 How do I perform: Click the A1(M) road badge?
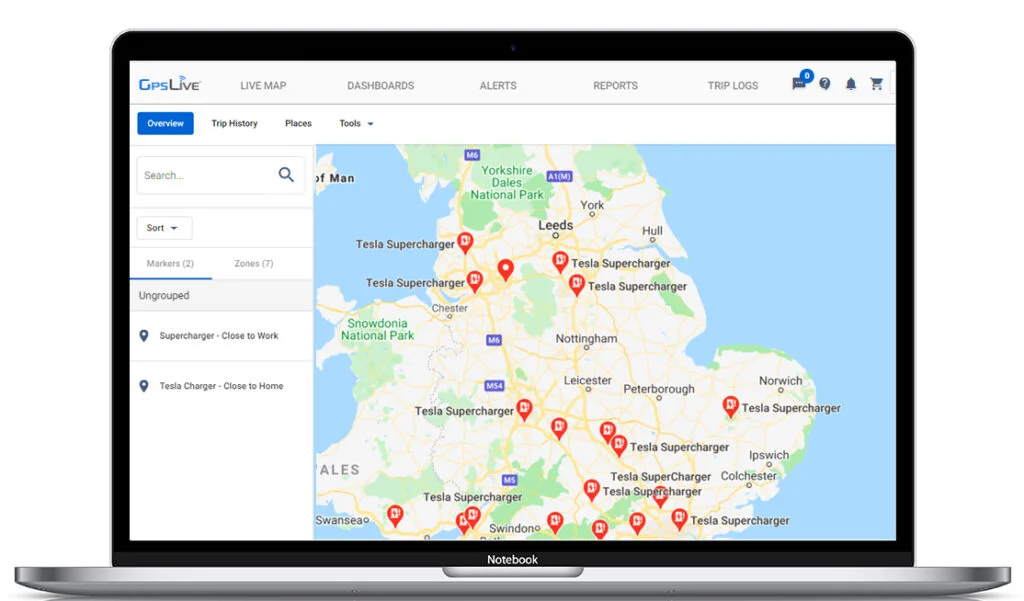coord(560,176)
